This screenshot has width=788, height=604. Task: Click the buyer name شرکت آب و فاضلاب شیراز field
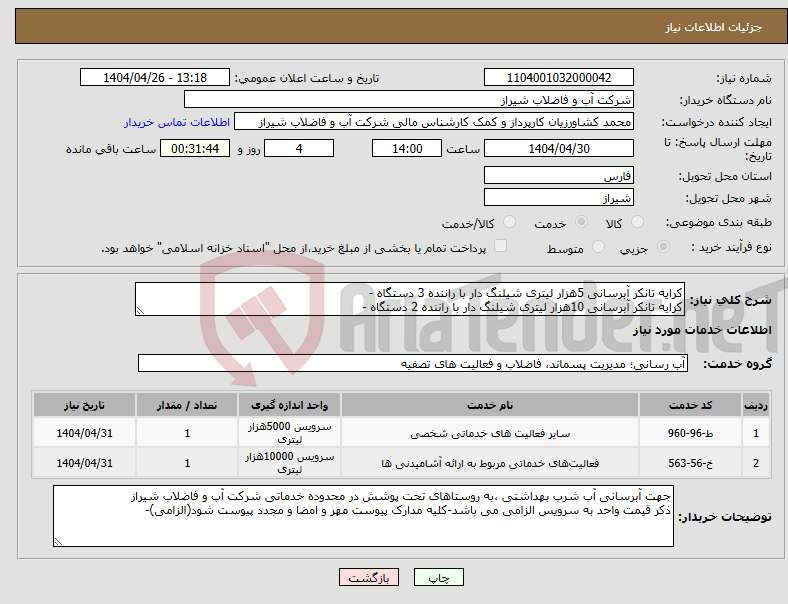point(409,99)
